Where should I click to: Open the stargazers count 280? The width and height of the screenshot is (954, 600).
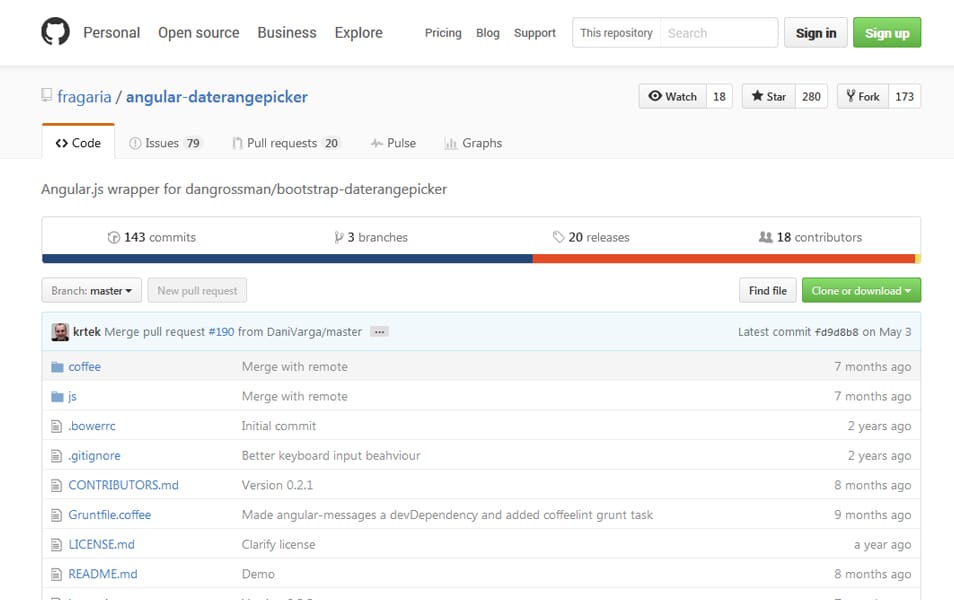811,96
